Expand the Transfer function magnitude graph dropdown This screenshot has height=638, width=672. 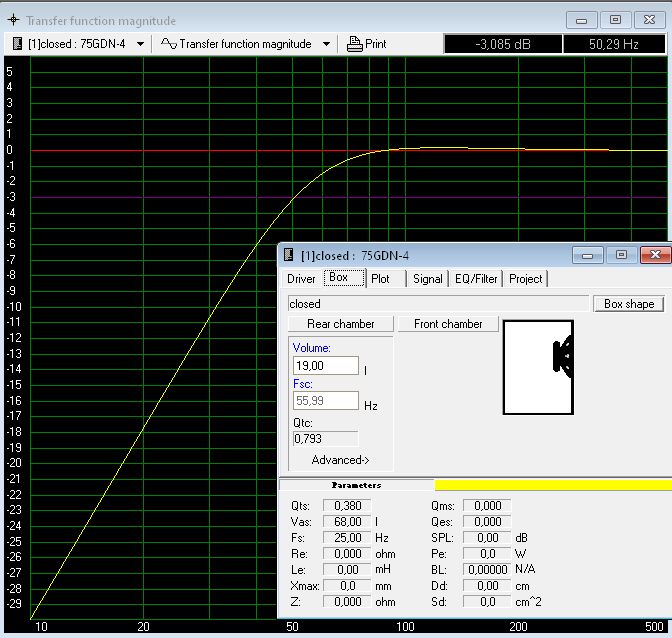326,44
